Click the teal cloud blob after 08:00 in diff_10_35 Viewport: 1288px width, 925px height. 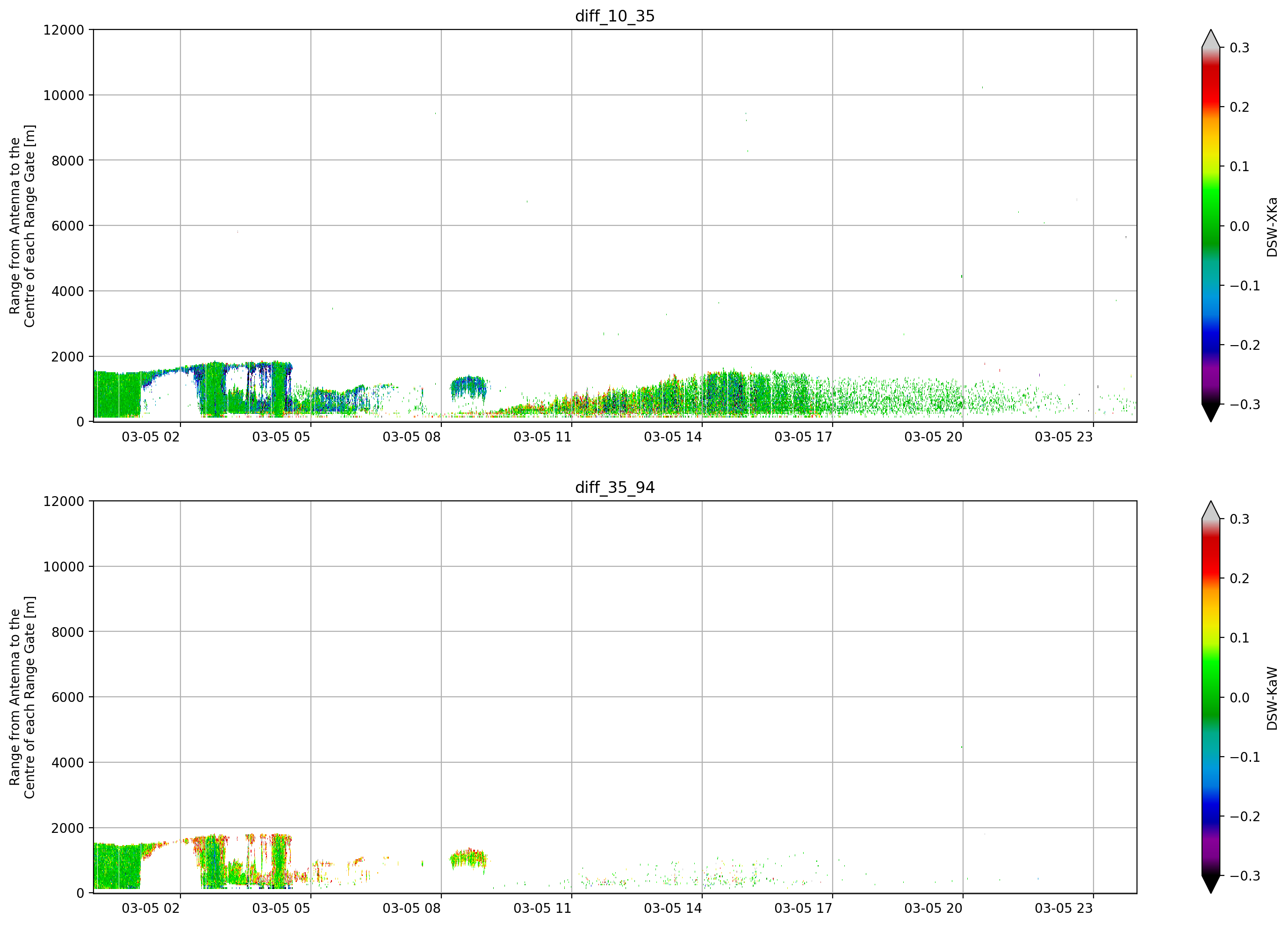(468, 388)
